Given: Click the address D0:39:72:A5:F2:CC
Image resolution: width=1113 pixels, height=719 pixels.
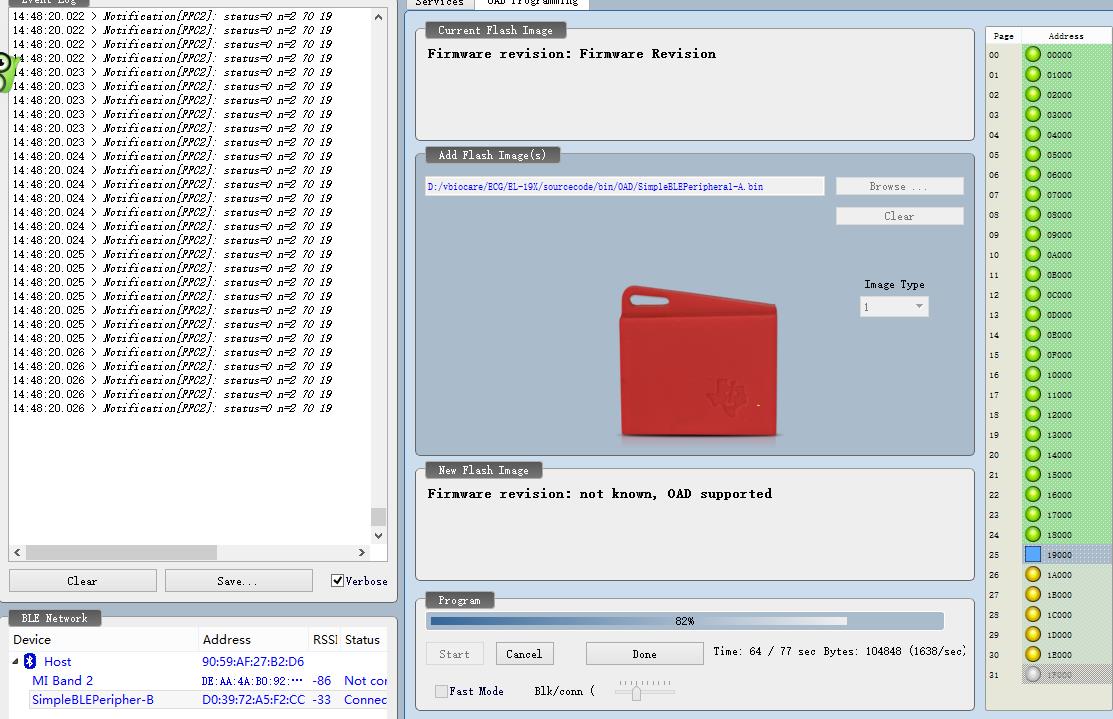Looking at the screenshot, I should (x=253, y=700).
